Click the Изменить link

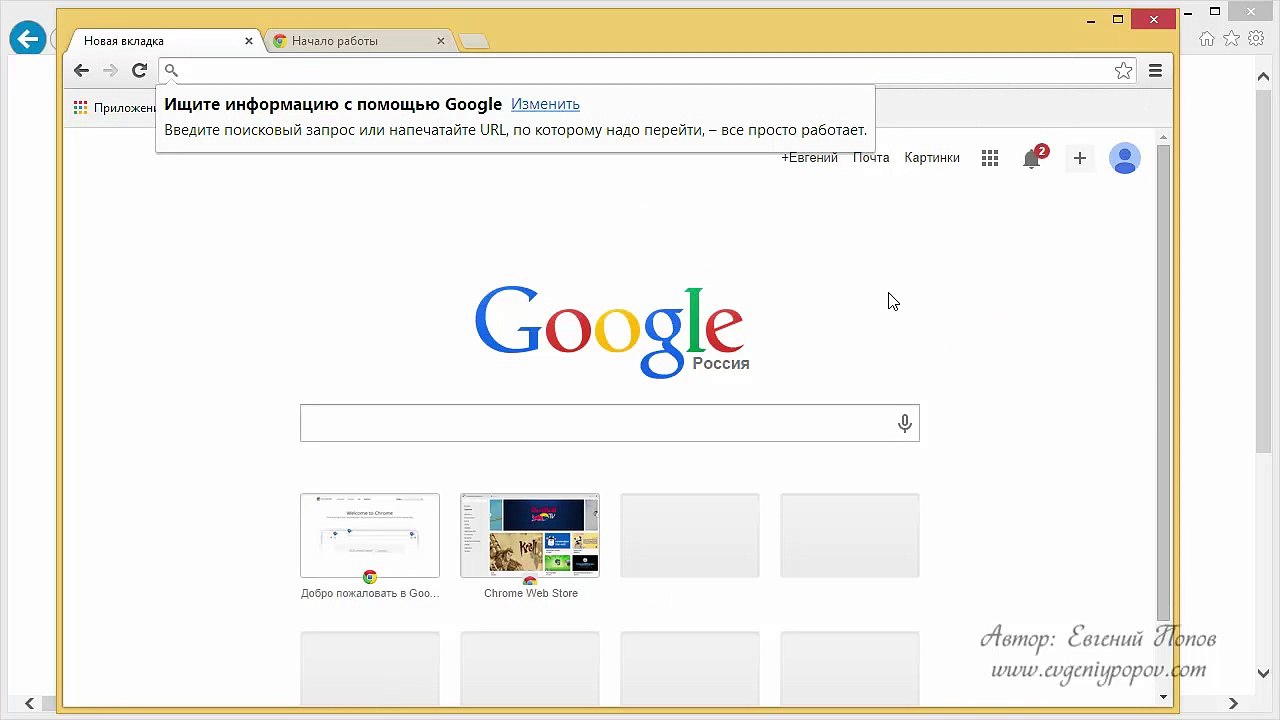point(545,104)
